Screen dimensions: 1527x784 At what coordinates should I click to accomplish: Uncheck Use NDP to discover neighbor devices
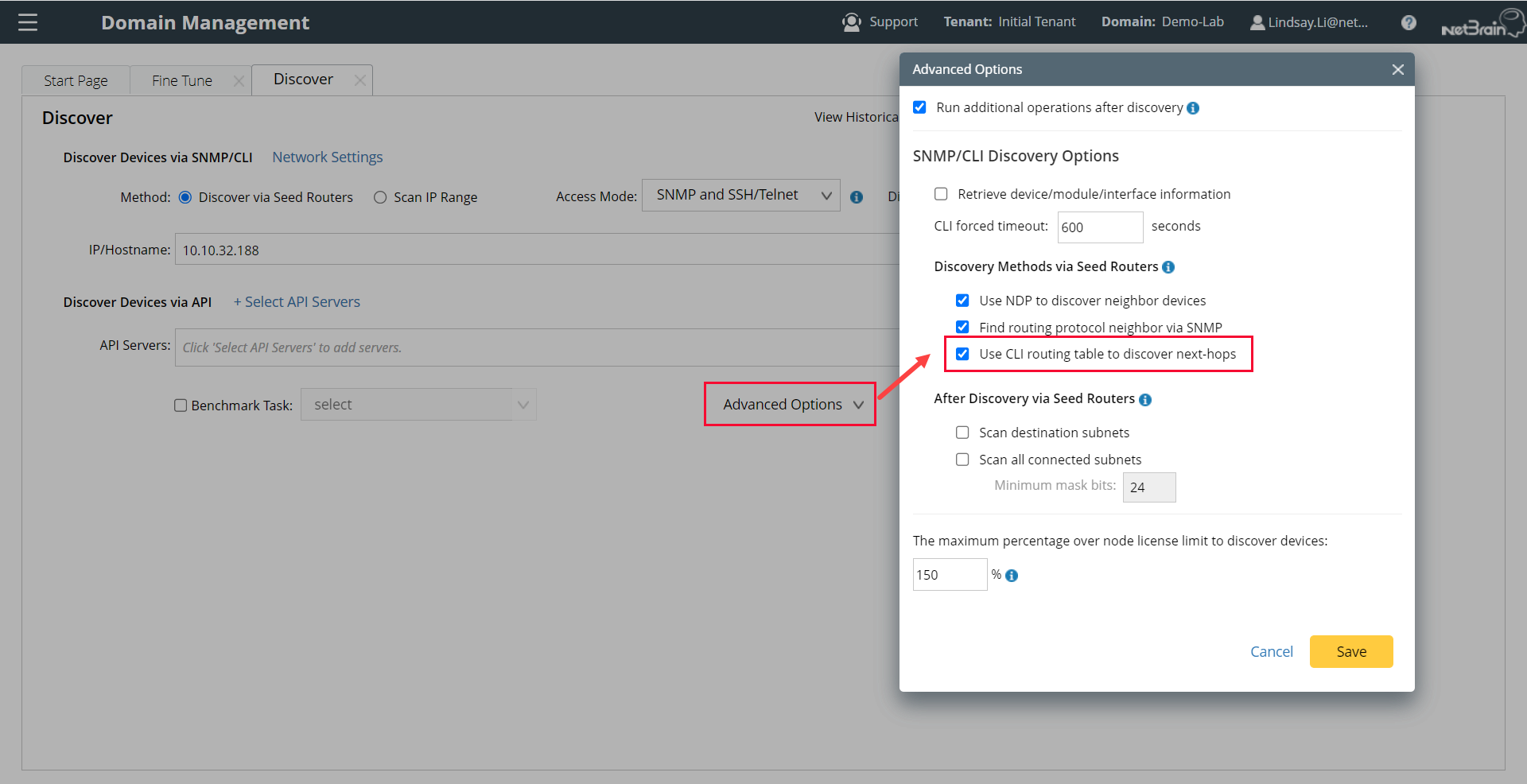962,301
